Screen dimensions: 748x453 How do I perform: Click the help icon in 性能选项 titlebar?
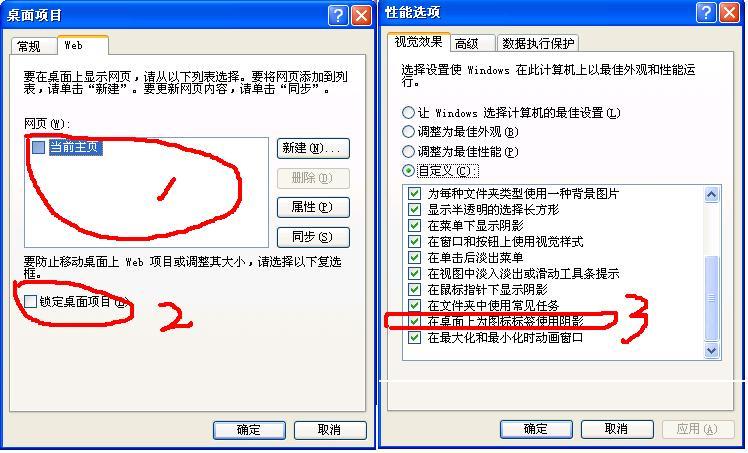(x=706, y=12)
